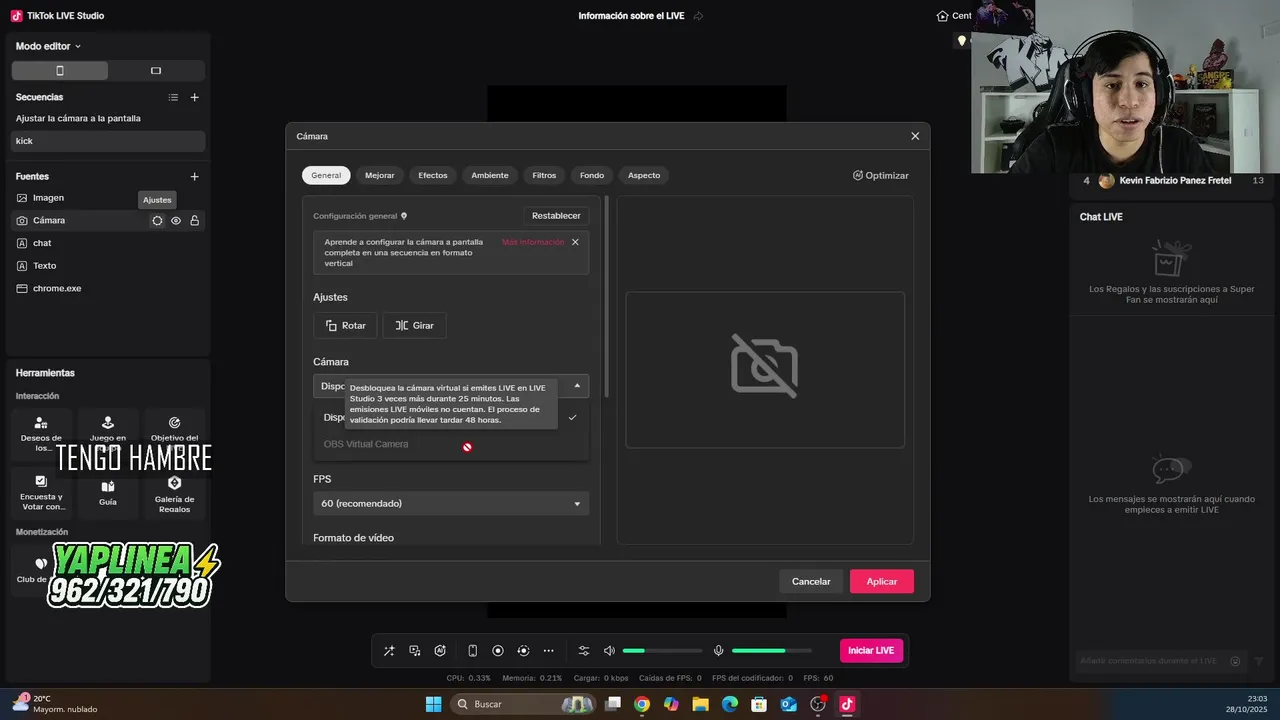Open the Windows Start menu
The height and width of the screenshot is (720, 1280).
pyautogui.click(x=433, y=704)
